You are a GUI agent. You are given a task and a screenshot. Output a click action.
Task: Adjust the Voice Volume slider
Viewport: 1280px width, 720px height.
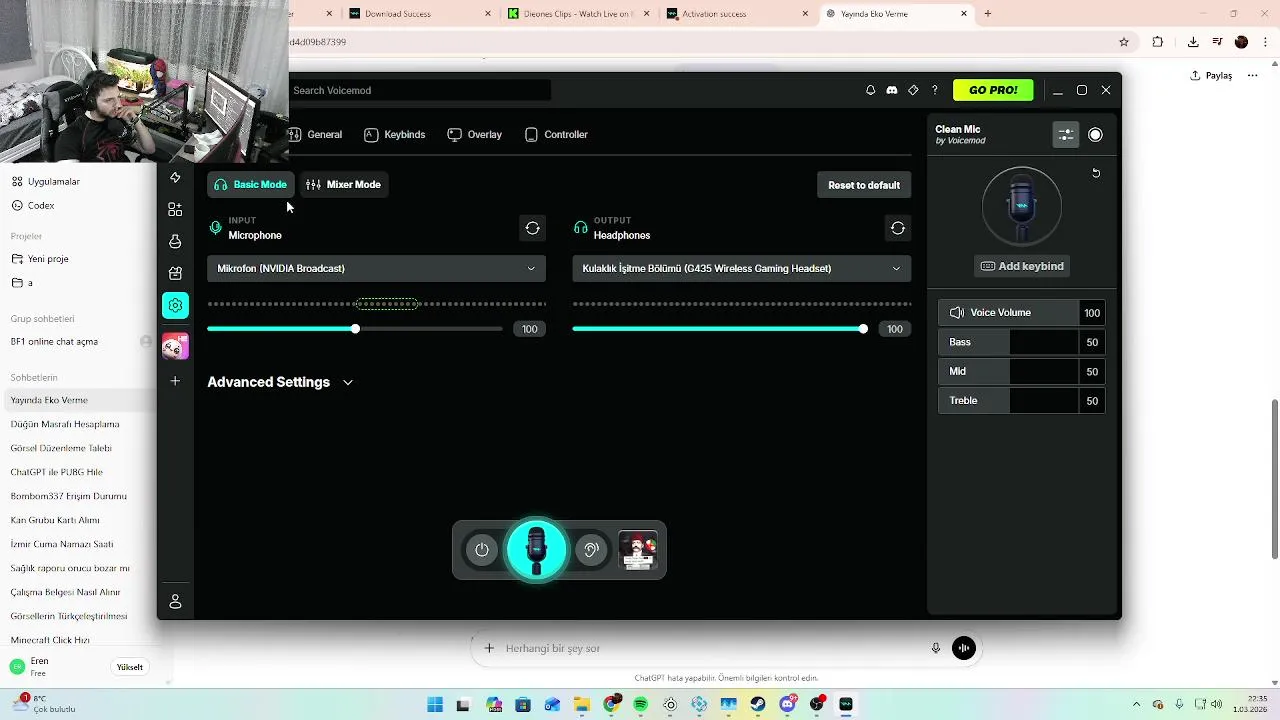1022,313
